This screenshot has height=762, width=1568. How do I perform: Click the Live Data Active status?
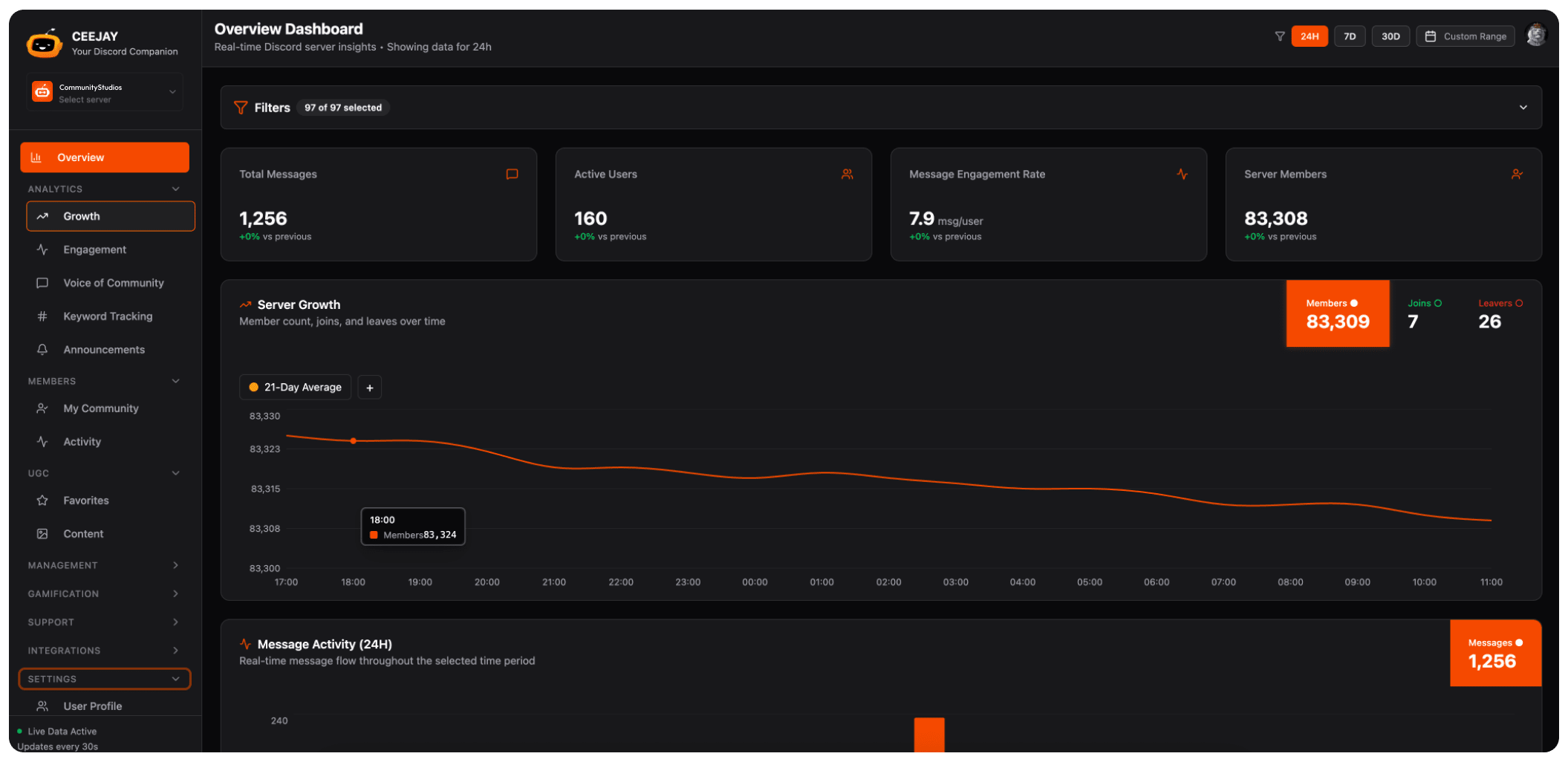coord(57,732)
